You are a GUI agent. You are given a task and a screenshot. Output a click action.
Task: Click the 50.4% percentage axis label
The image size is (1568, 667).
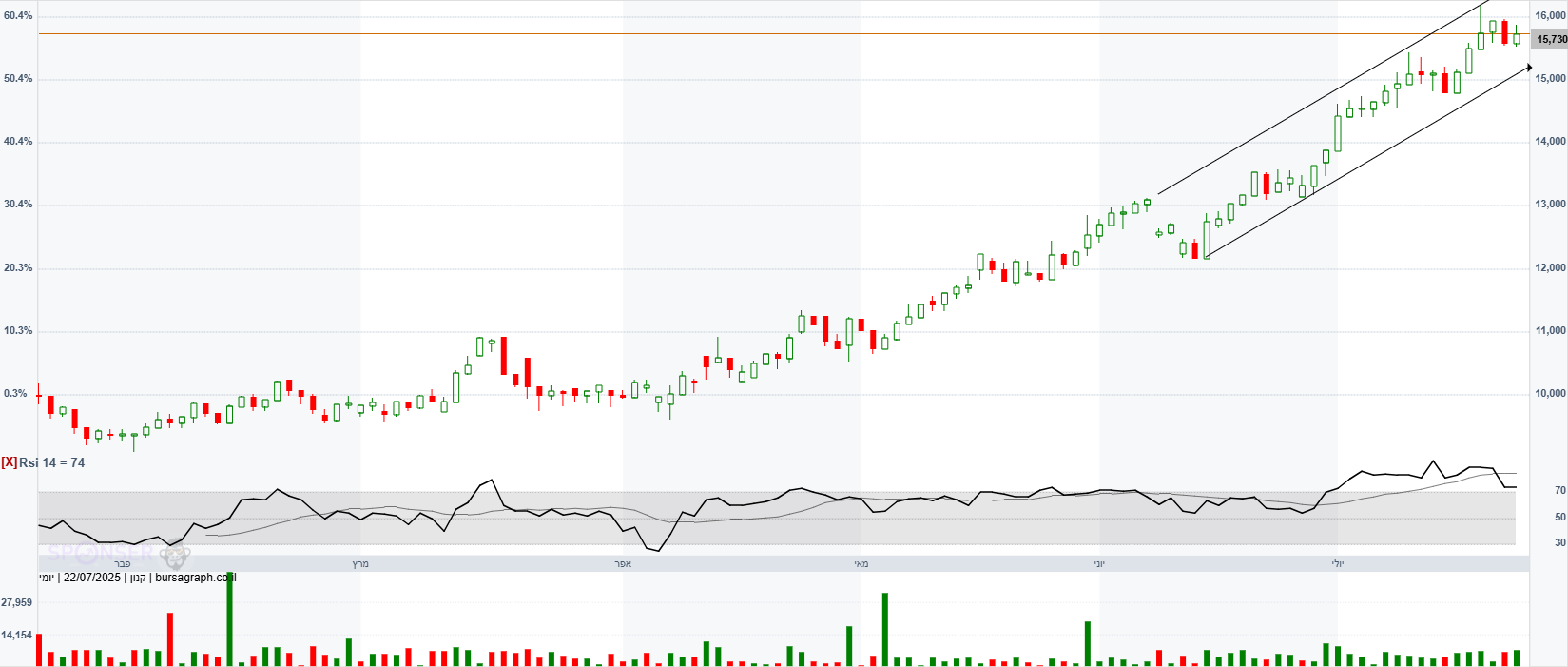click(18, 78)
